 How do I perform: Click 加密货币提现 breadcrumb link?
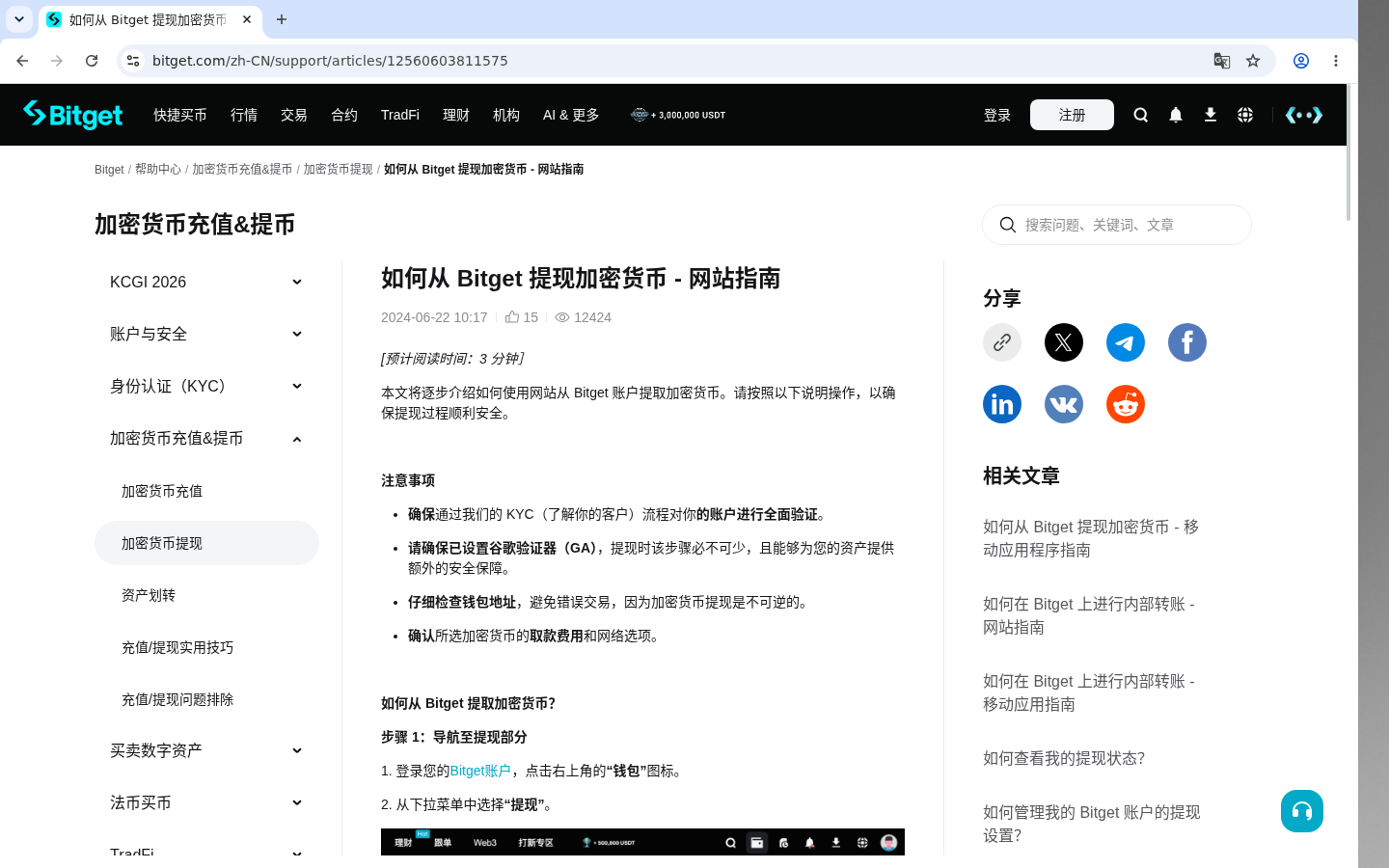[x=338, y=169]
